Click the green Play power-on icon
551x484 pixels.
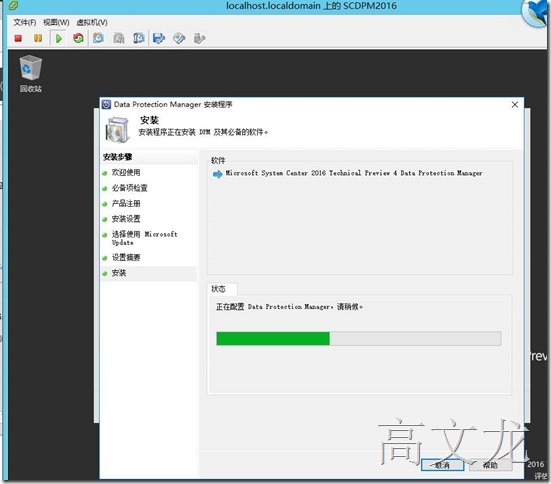tap(59, 38)
